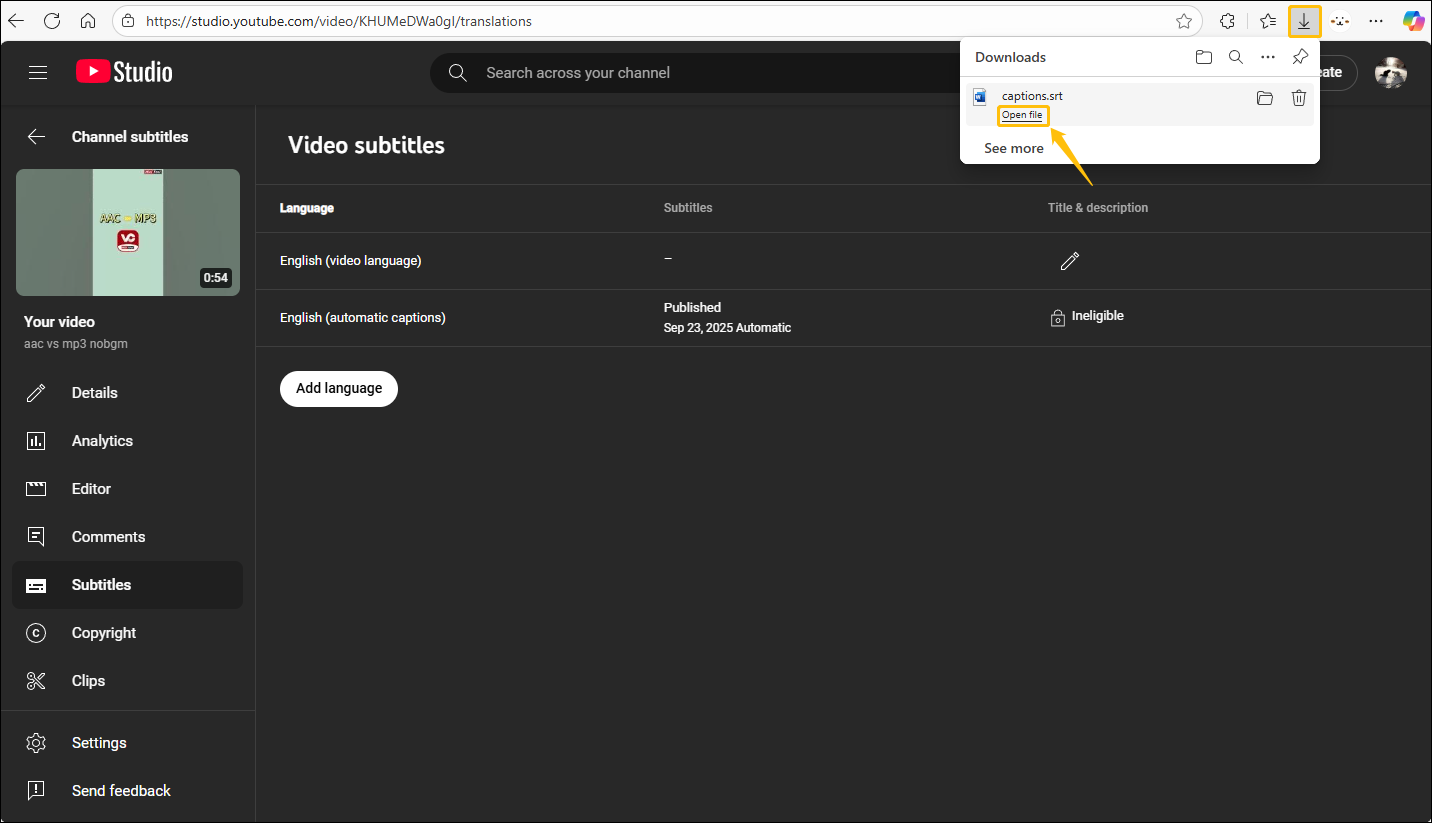1432x823 pixels.
Task: Open the browser Settings and more menu
Action: tap(1376, 21)
